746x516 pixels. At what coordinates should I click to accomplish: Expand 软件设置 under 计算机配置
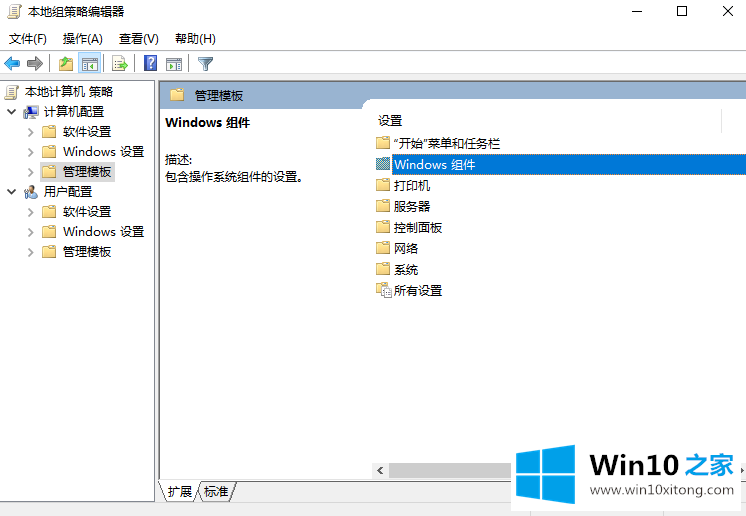pos(31,132)
